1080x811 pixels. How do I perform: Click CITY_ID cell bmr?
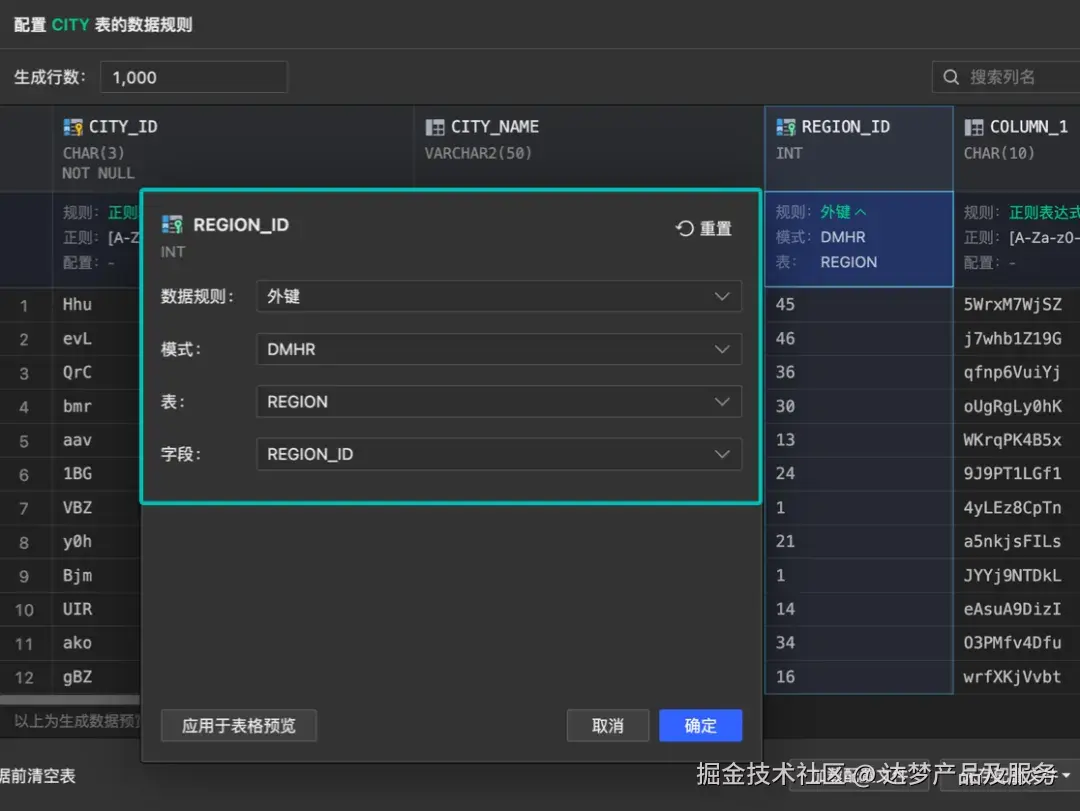[x=96, y=406]
